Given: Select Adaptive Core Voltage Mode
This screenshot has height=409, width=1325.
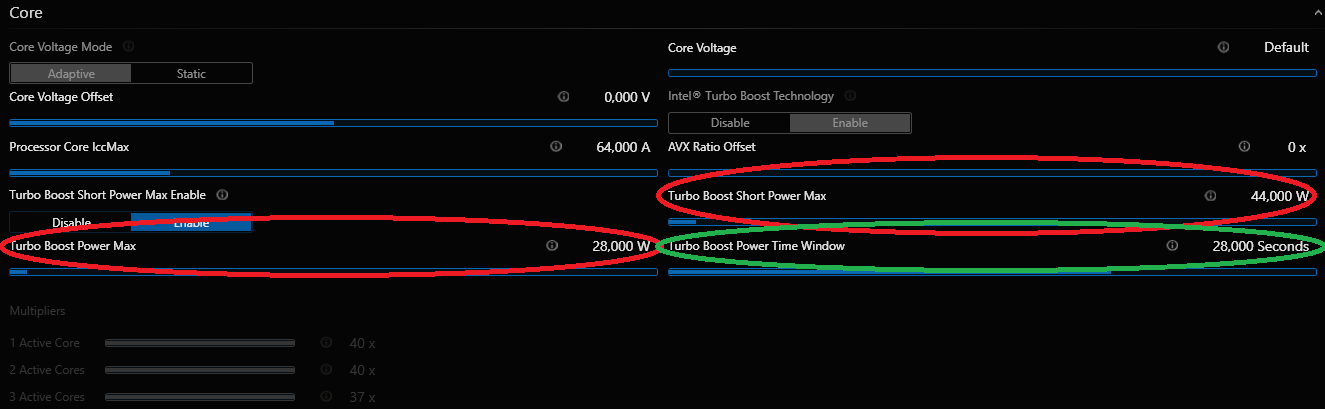Looking at the screenshot, I should (71, 73).
